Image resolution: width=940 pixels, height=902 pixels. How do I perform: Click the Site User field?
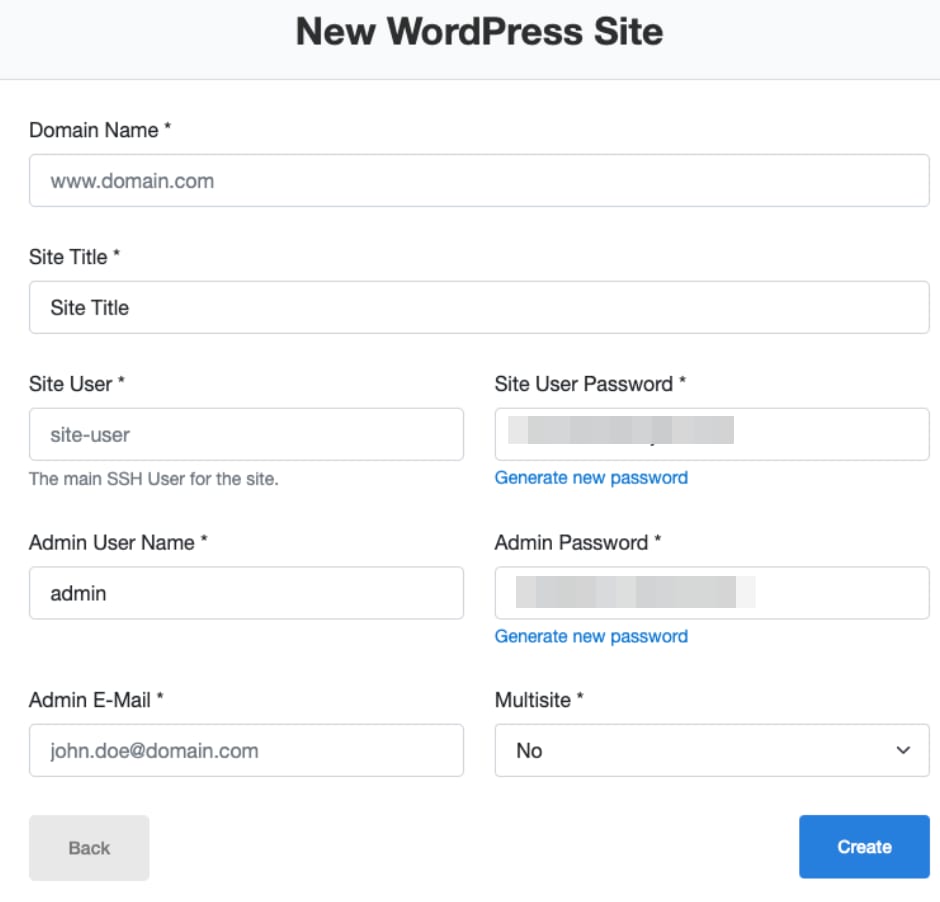click(246, 434)
